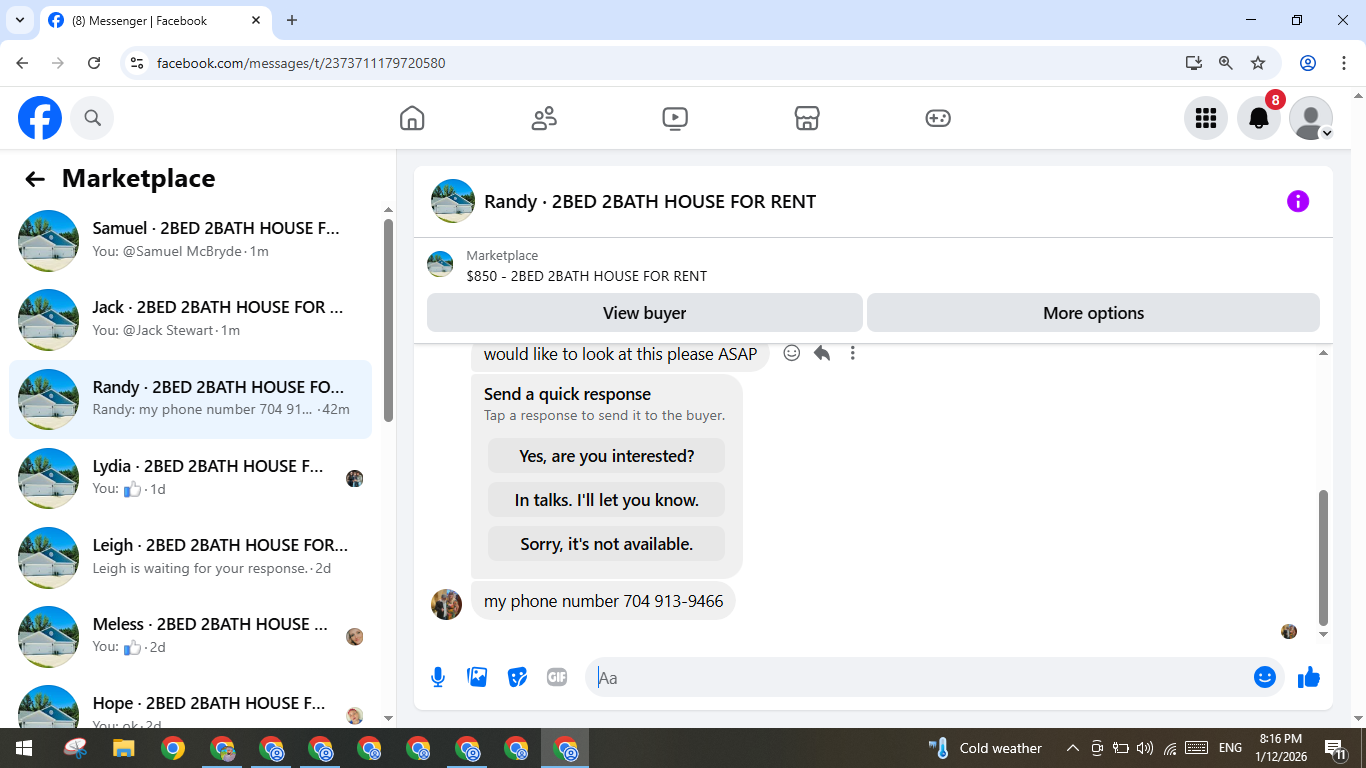
Task: Open the notifications bell with 8 badge
Action: pyautogui.click(x=1259, y=118)
